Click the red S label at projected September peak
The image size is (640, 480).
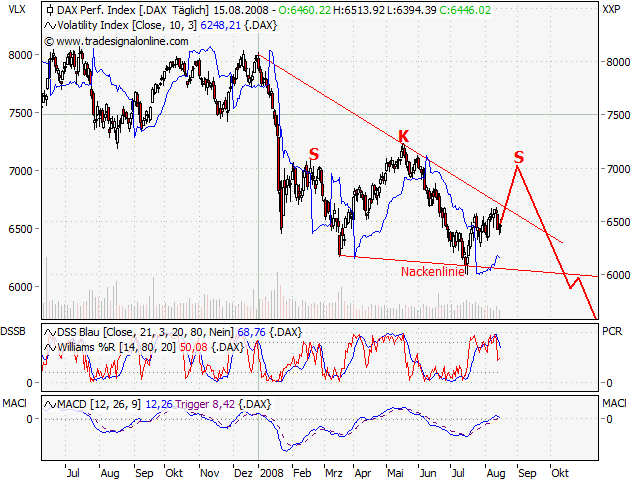coord(518,157)
